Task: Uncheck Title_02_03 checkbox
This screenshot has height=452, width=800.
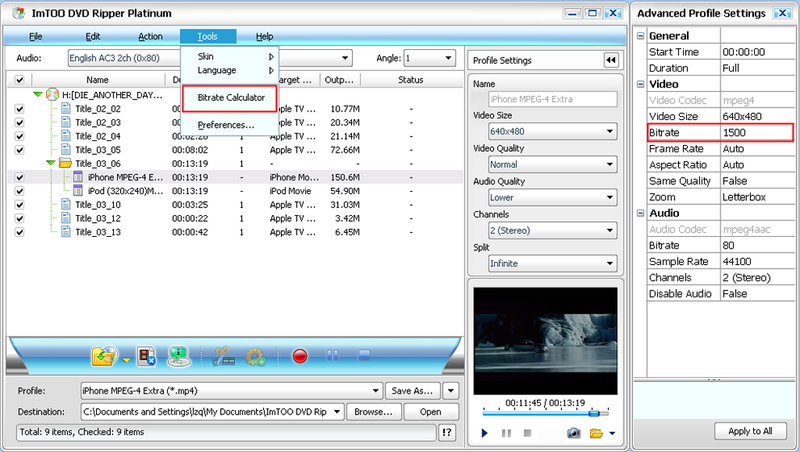Action: tap(19, 122)
